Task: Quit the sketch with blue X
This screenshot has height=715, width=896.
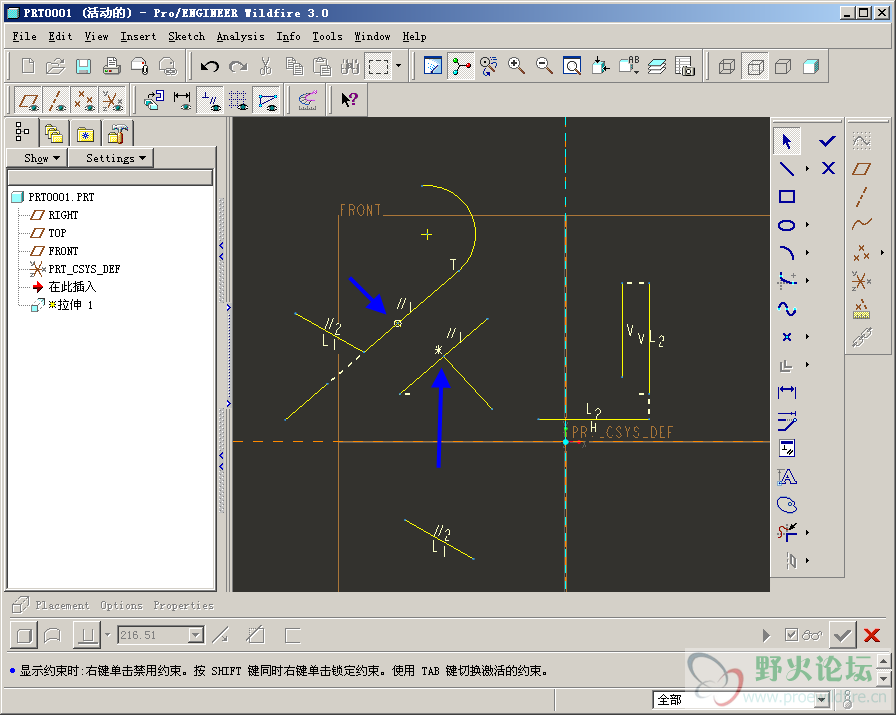Action: coord(829,168)
